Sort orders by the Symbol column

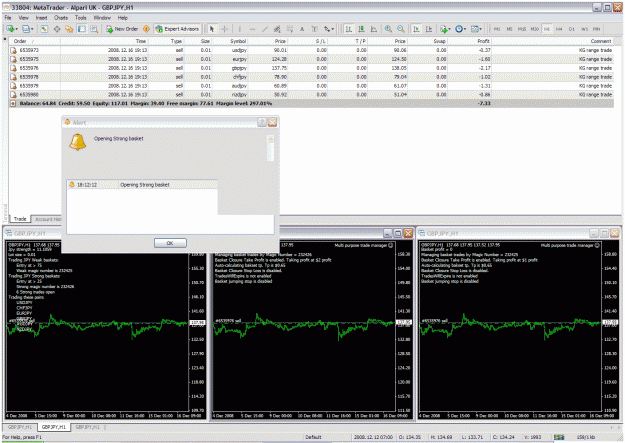coord(230,41)
